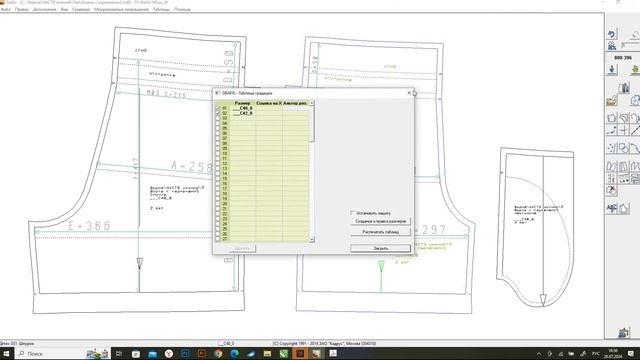Click the Закрыть button in dialog
Screen dimensions: 640x360
[x=380, y=248]
